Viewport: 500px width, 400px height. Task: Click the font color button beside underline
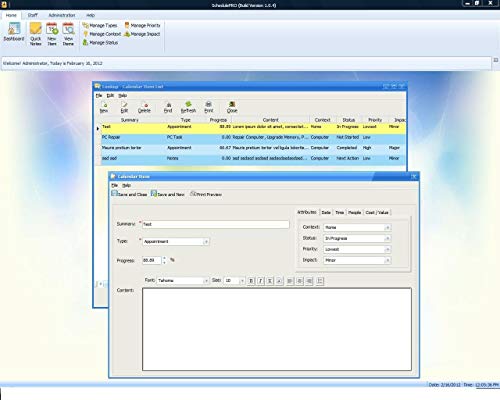pos(279,281)
